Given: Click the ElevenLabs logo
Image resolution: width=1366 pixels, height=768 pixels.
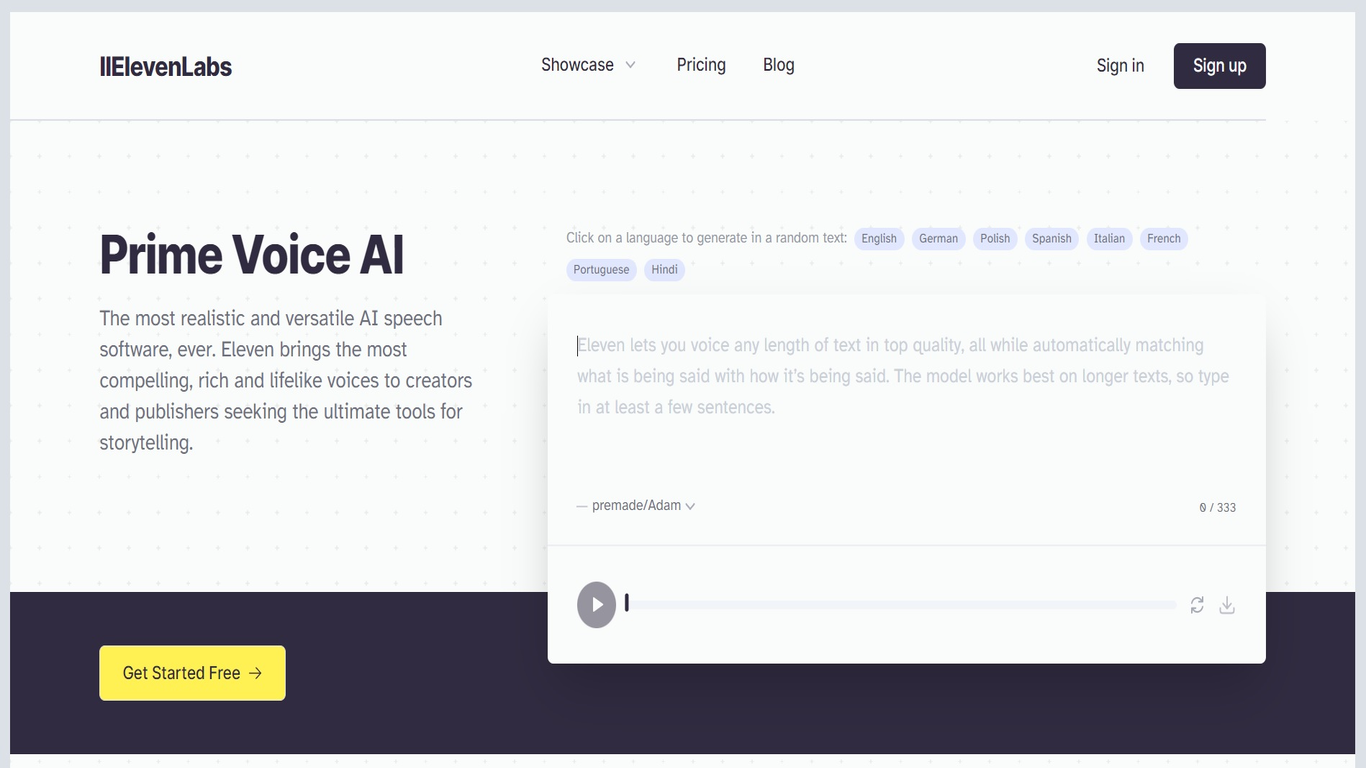Looking at the screenshot, I should click(165, 65).
